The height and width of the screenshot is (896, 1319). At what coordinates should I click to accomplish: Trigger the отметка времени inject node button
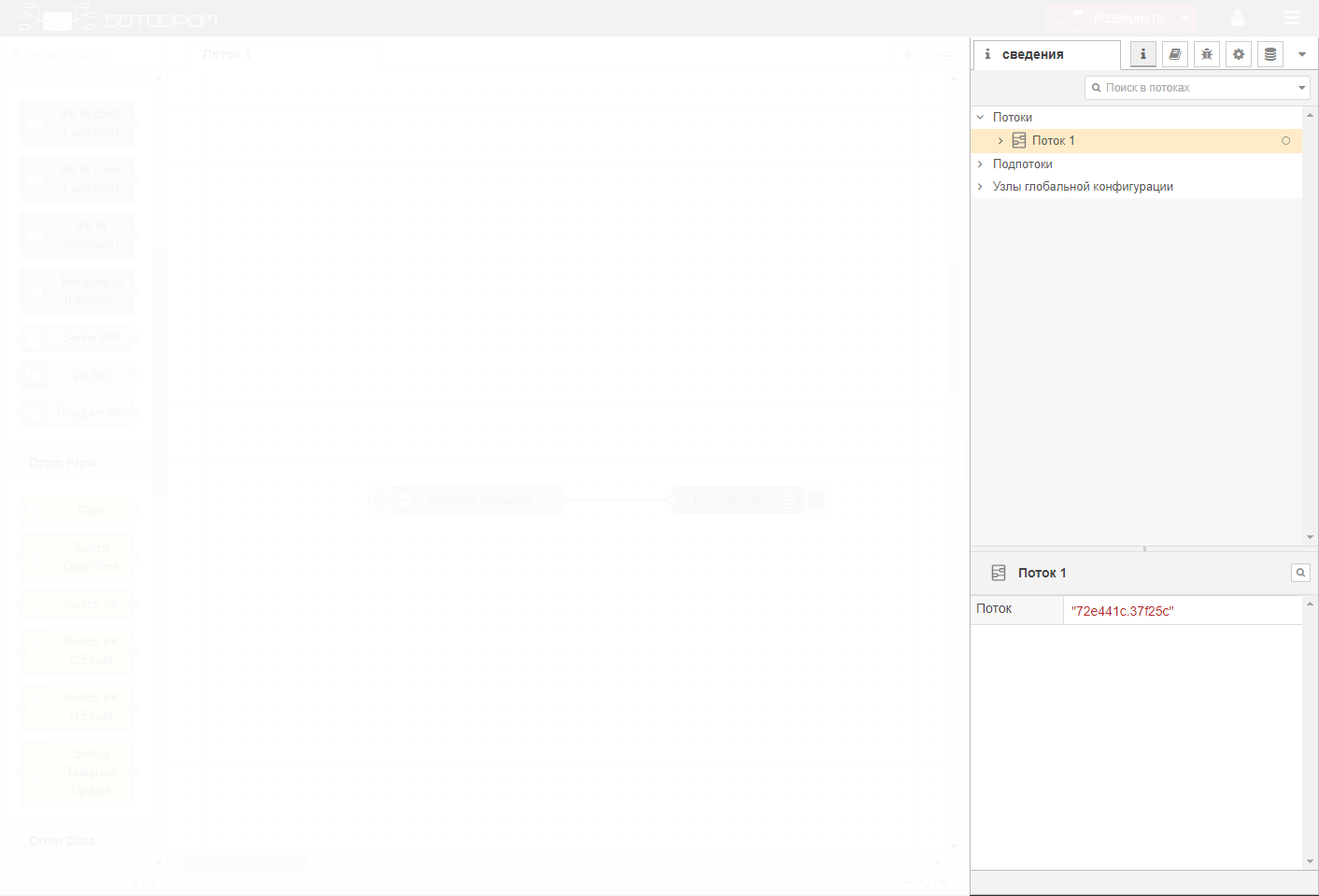tap(380, 501)
